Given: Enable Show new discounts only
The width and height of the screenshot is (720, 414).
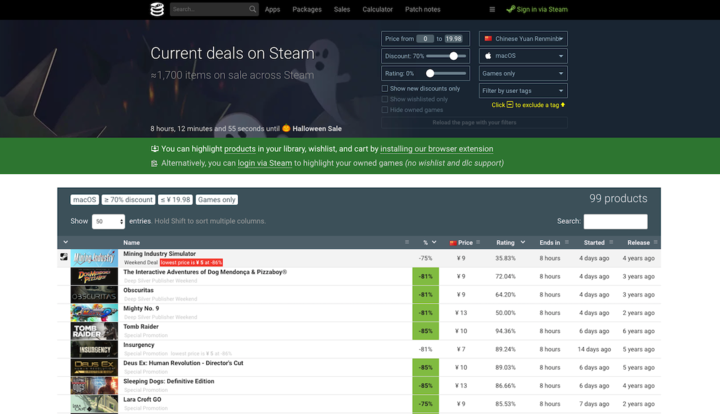Looking at the screenshot, I should (385, 88).
